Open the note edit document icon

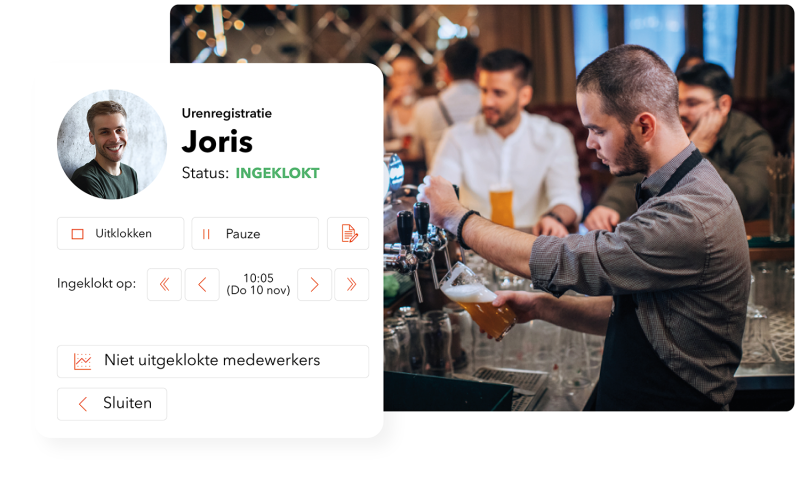click(348, 234)
